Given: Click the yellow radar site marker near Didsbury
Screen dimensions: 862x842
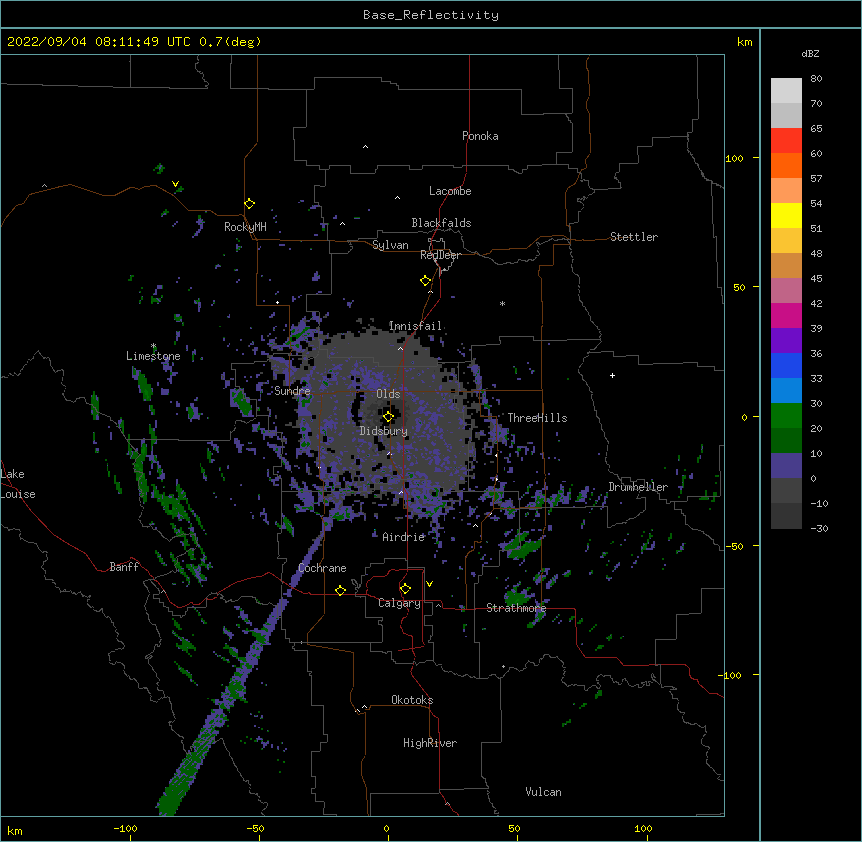Looking at the screenshot, I should [x=388, y=416].
